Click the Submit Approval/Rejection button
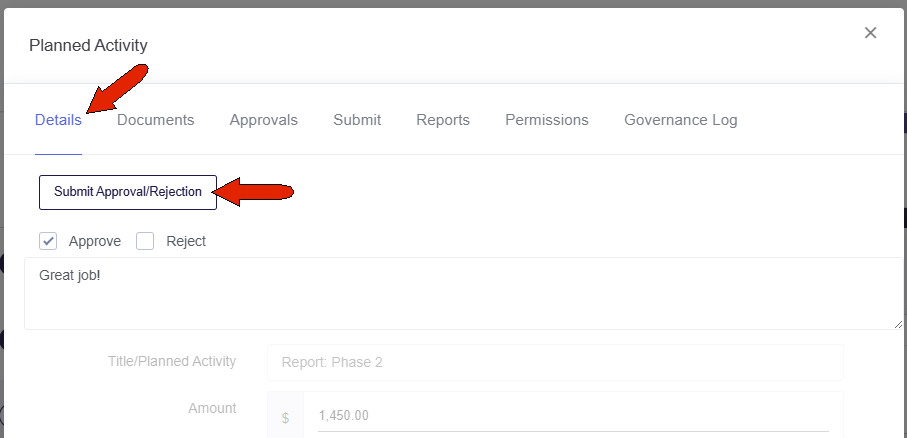This screenshot has width=907, height=438. (x=128, y=192)
